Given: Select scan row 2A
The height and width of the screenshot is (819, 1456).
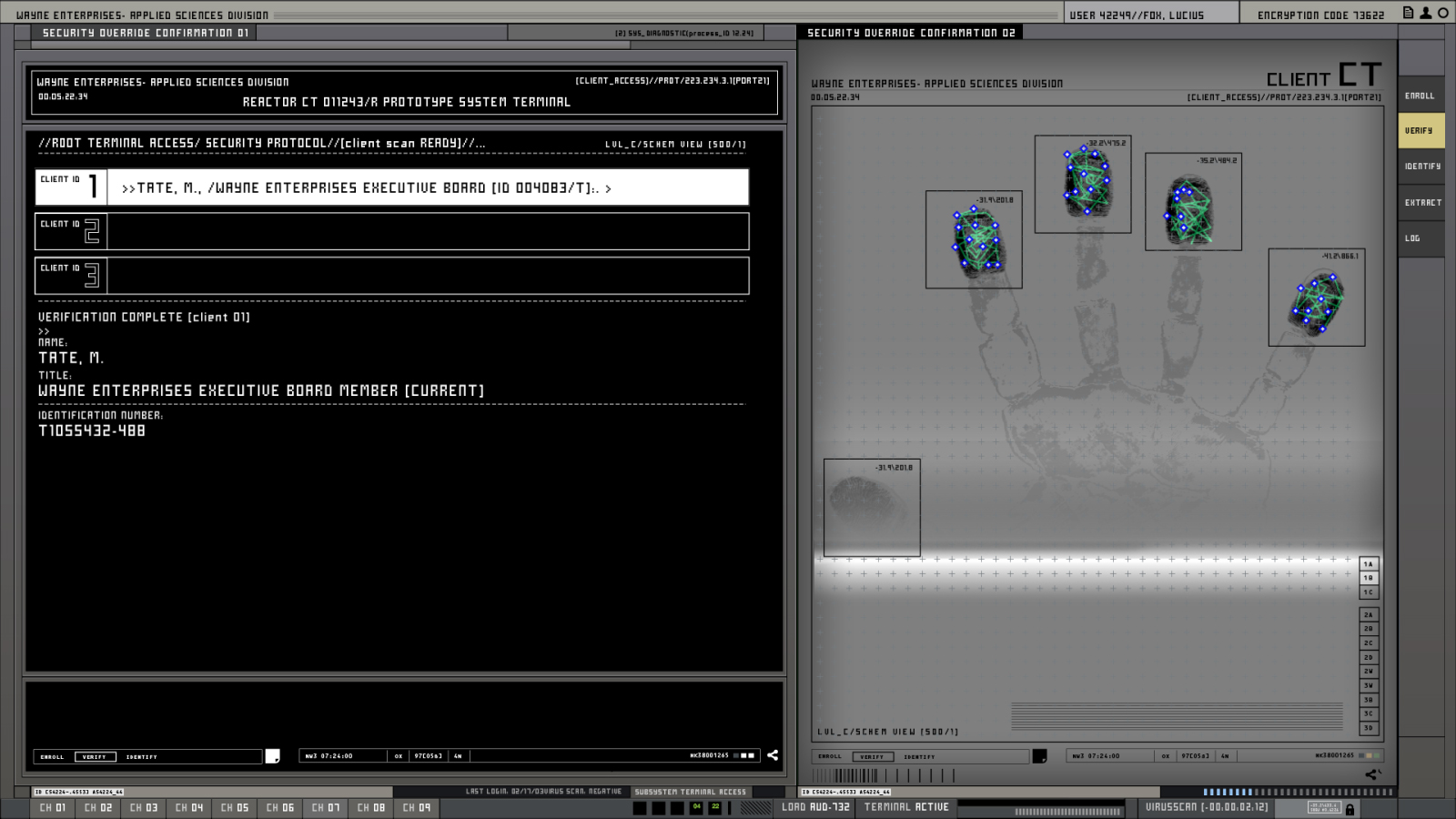Looking at the screenshot, I should [1369, 615].
